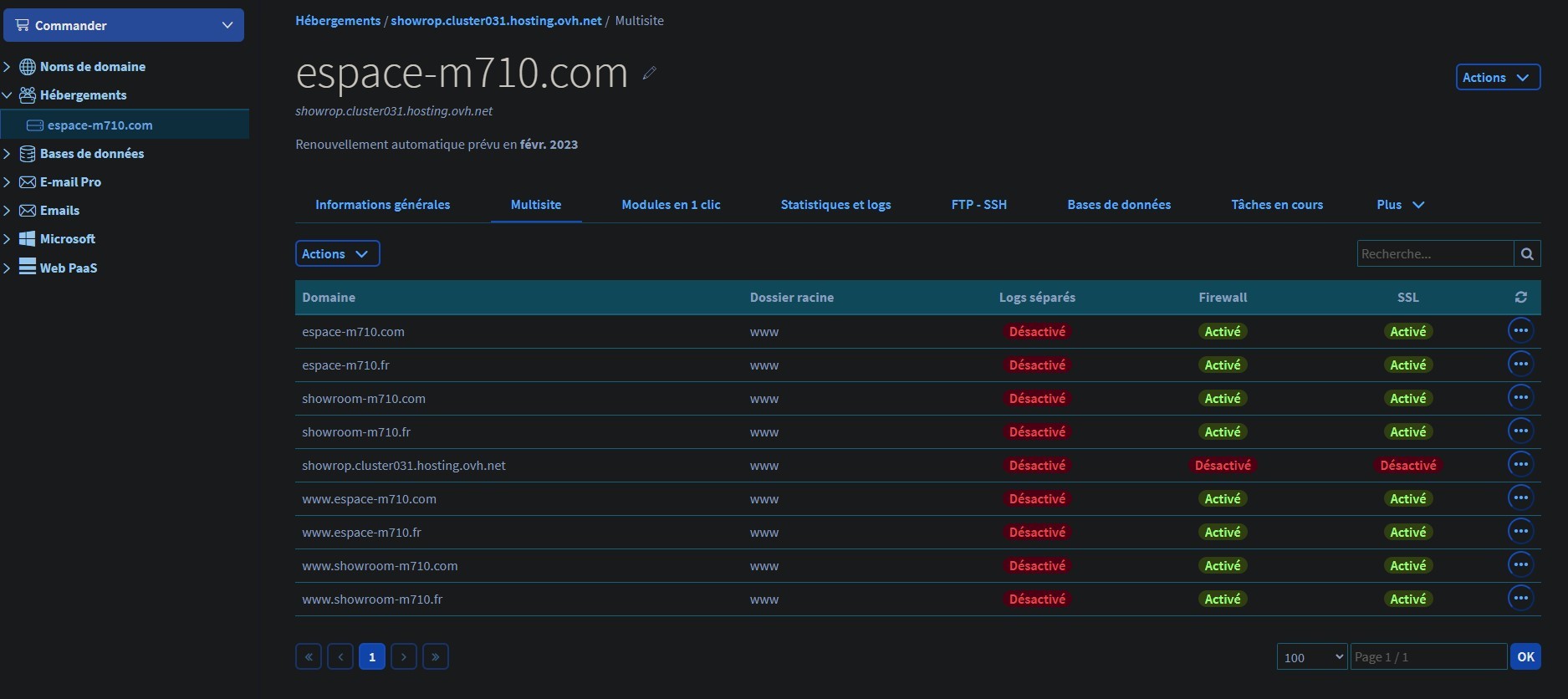Viewport: 1568px width, 699px height.
Task: Open the Commander dropdown menu
Action: coord(124,25)
